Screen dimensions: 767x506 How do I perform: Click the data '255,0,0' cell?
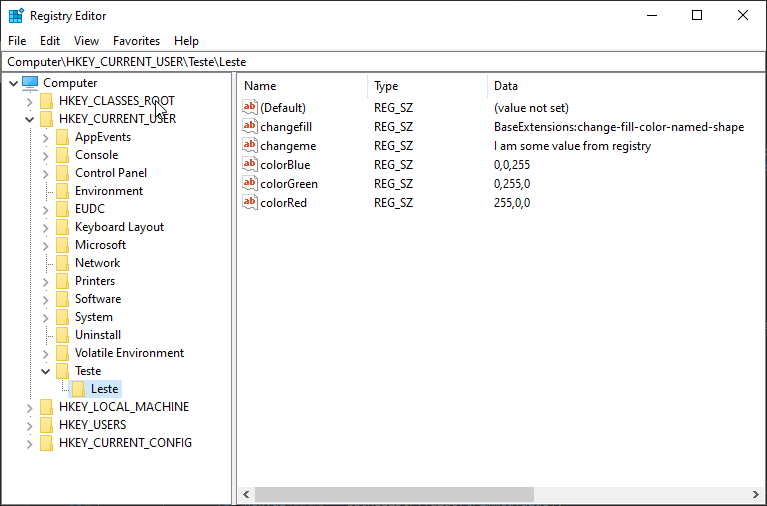pos(512,203)
